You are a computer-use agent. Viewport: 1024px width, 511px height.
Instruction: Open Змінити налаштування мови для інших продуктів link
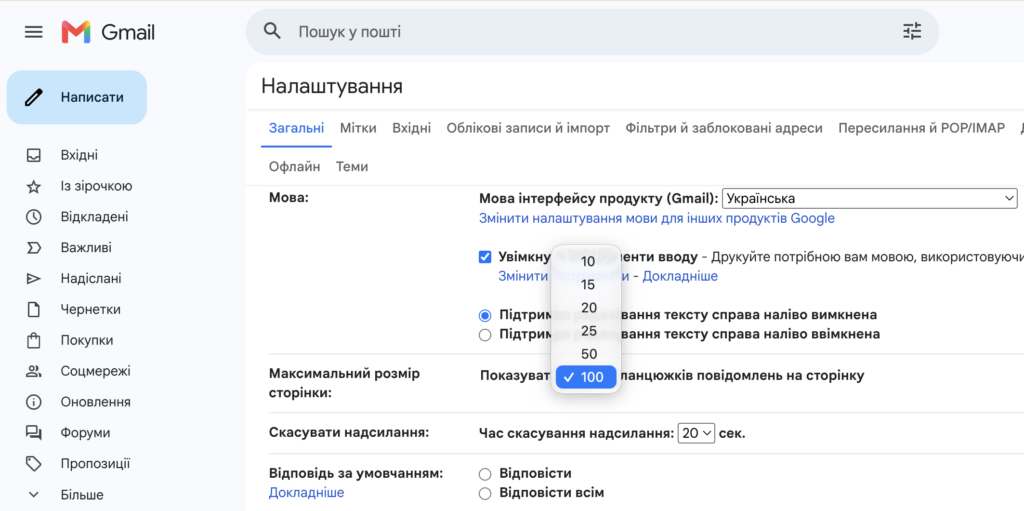(x=657, y=218)
